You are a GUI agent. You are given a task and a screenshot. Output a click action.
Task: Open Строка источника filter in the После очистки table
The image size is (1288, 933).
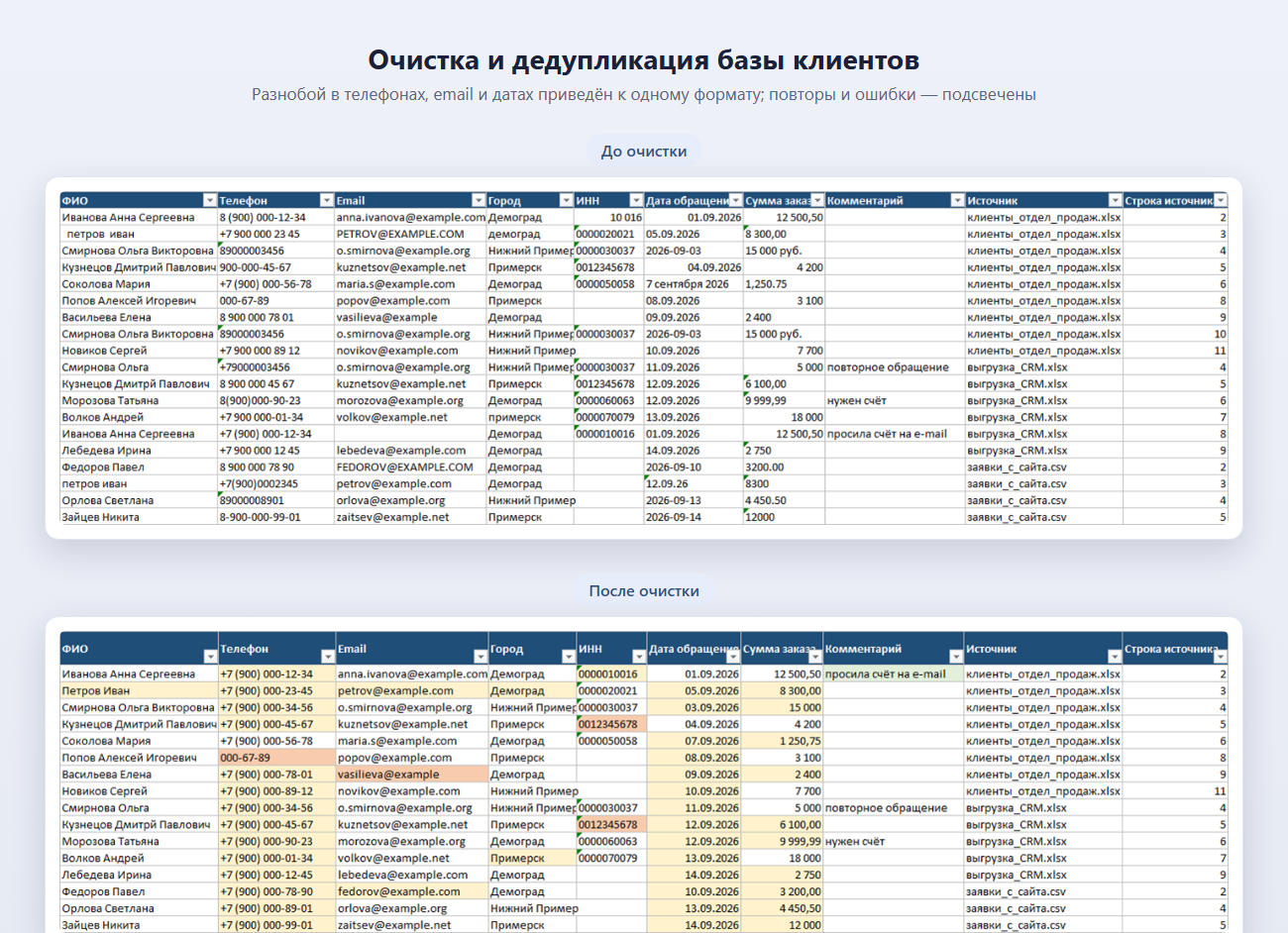[x=1221, y=657]
